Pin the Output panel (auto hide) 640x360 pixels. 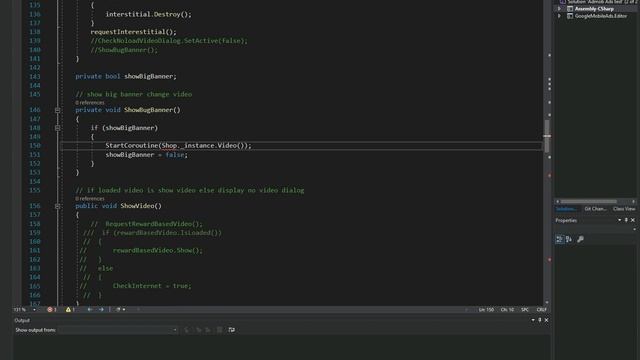click(540, 320)
